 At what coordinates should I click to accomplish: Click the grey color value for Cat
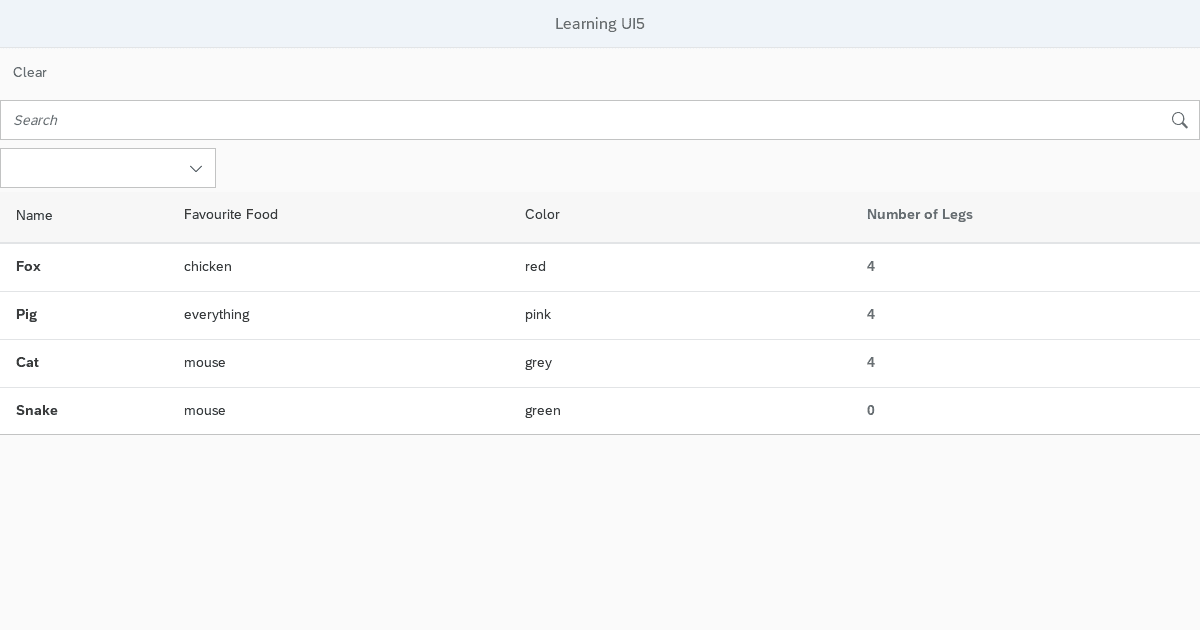point(538,362)
